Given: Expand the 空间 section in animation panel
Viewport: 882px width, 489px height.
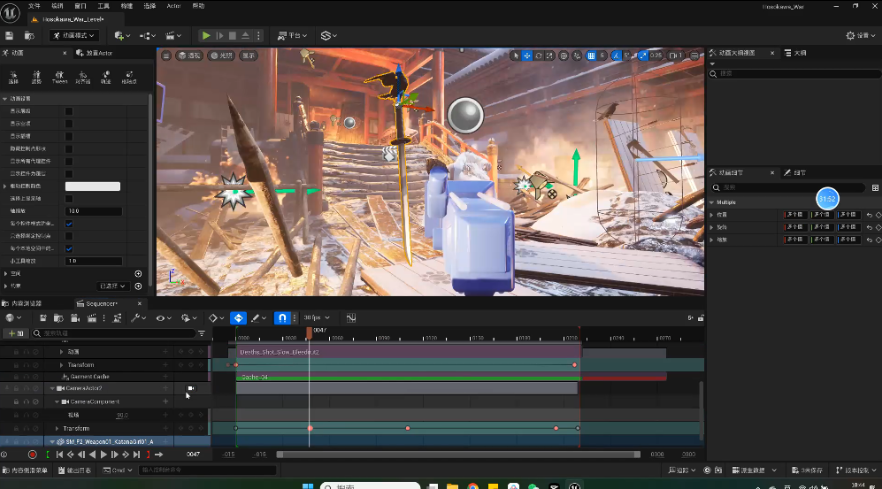Looking at the screenshot, I should (x=6, y=273).
